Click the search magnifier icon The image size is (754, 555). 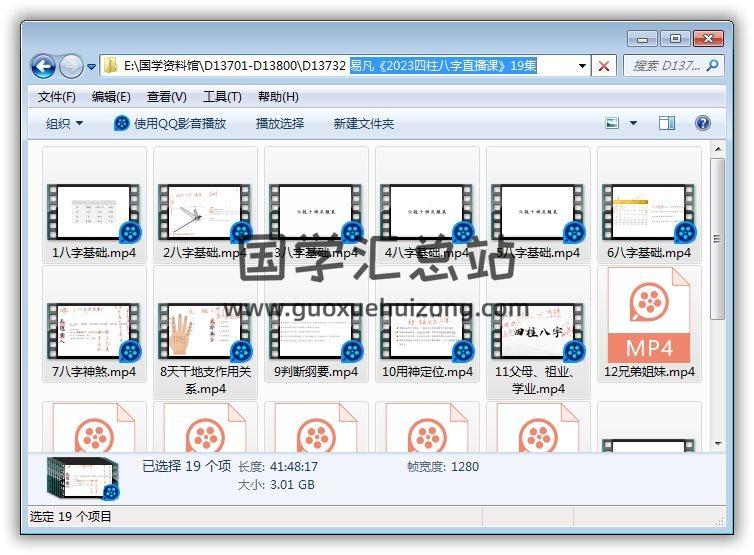click(x=713, y=66)
